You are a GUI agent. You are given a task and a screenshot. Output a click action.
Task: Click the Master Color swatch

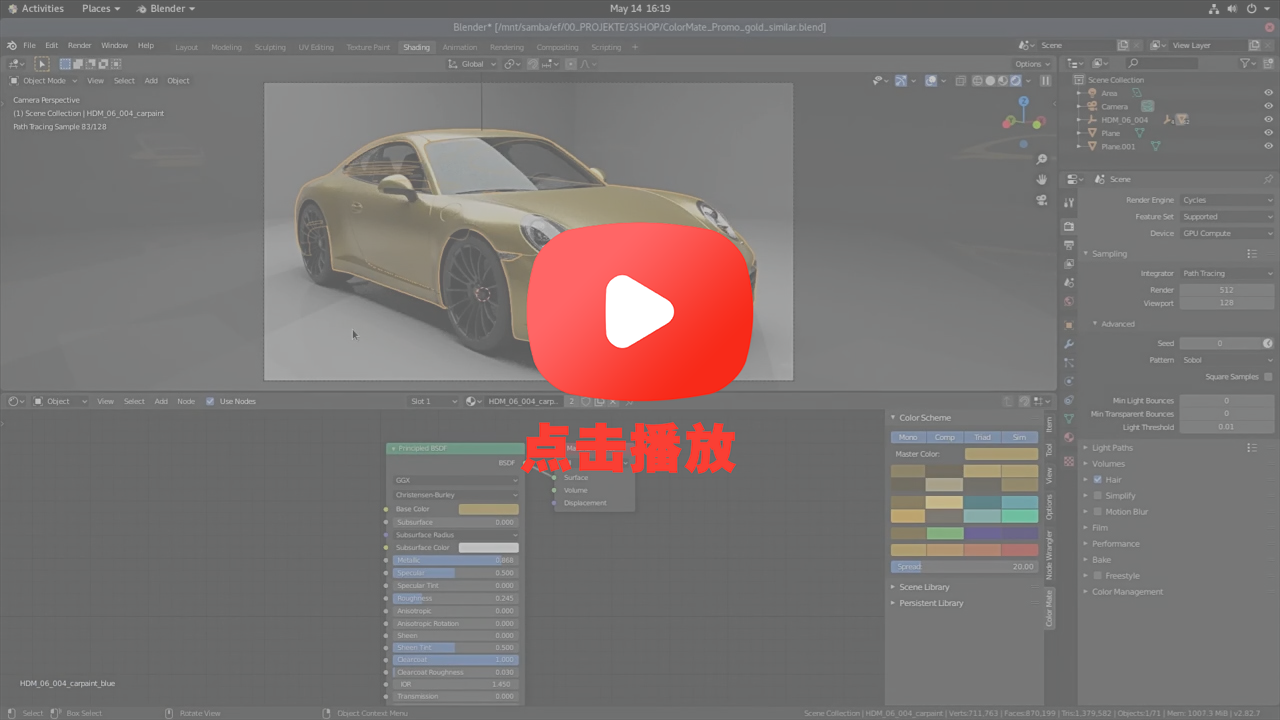point(1001,454)
